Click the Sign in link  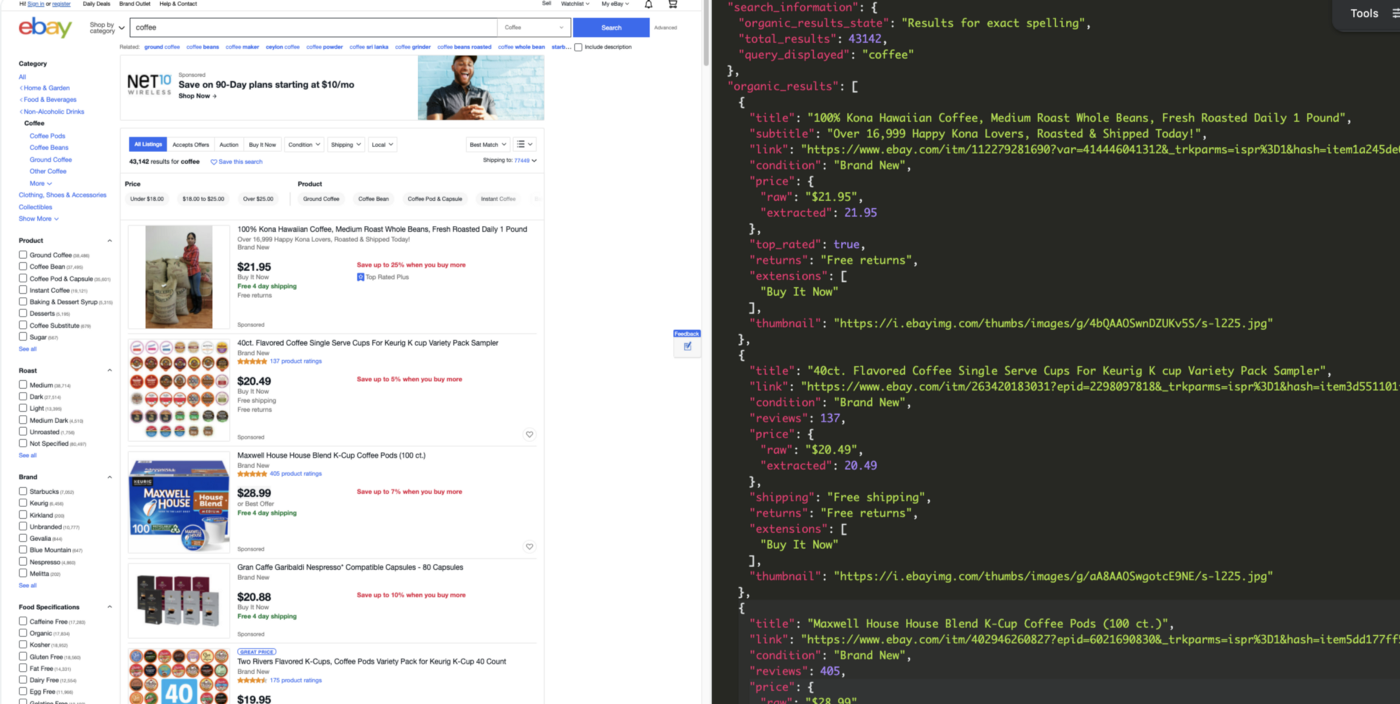click(35, 4)
